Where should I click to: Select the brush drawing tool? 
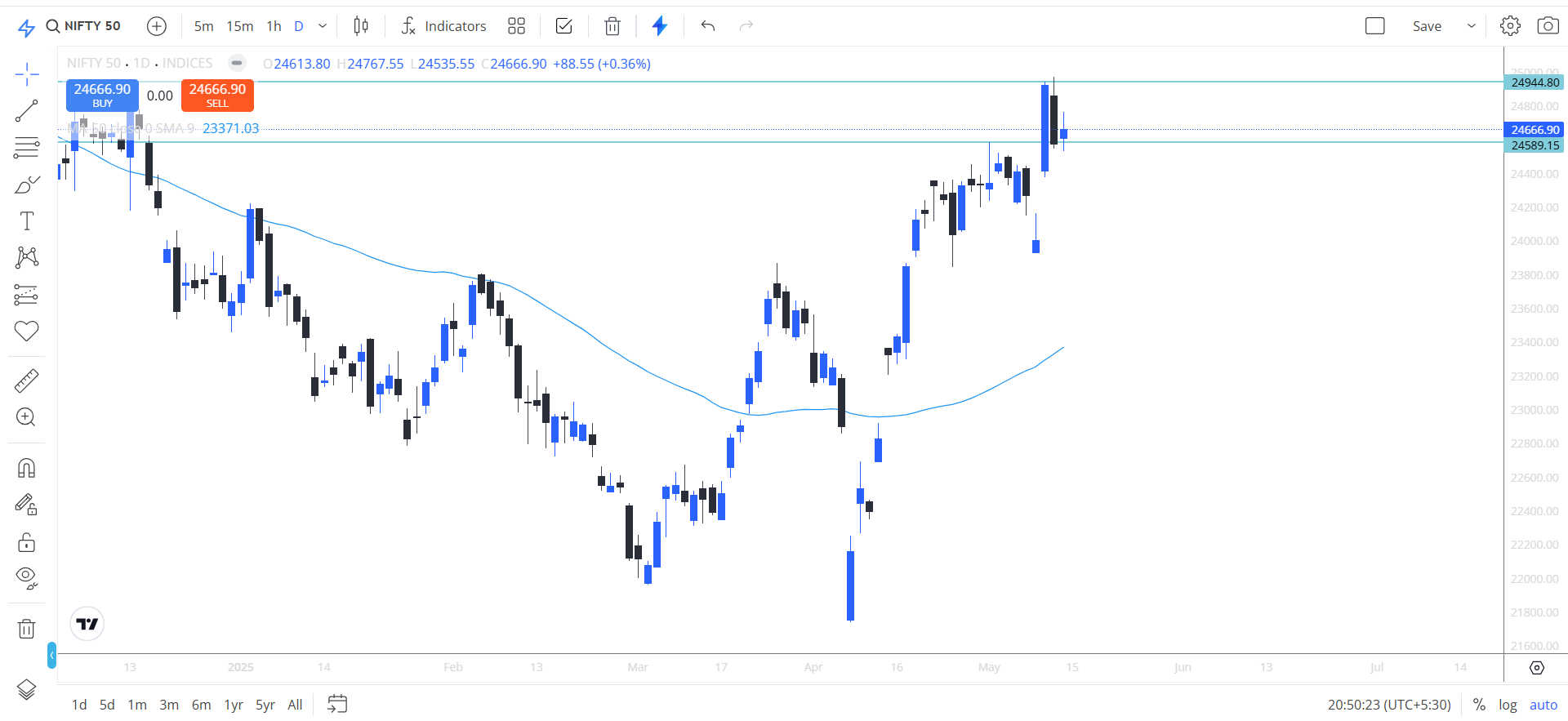(27, 185)
